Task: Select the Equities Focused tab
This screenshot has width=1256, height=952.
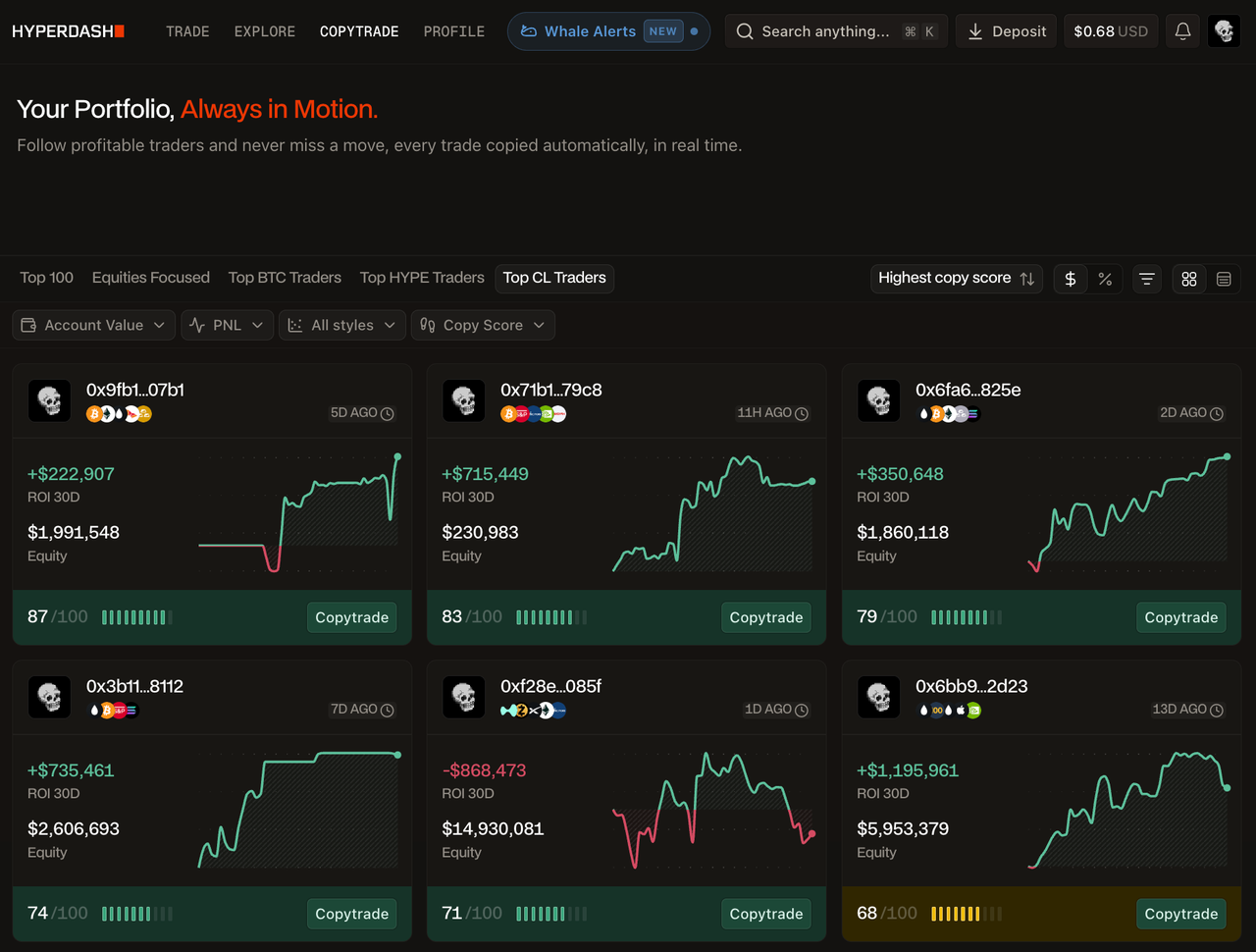Action: [x=151, y=278]
